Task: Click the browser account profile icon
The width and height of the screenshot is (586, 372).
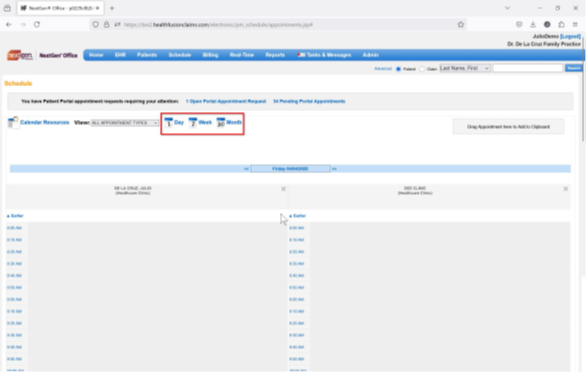Action: coord(547,25)
